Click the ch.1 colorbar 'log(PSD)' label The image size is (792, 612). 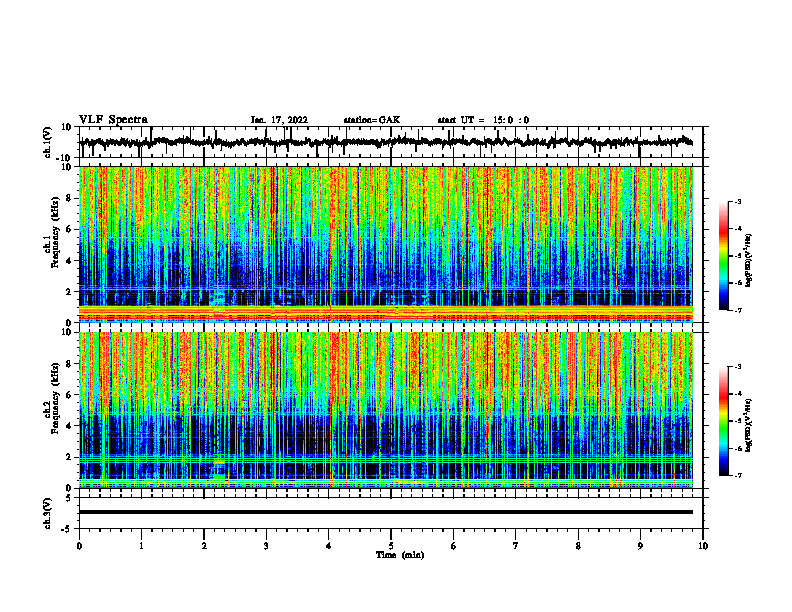tap(749, 261)
